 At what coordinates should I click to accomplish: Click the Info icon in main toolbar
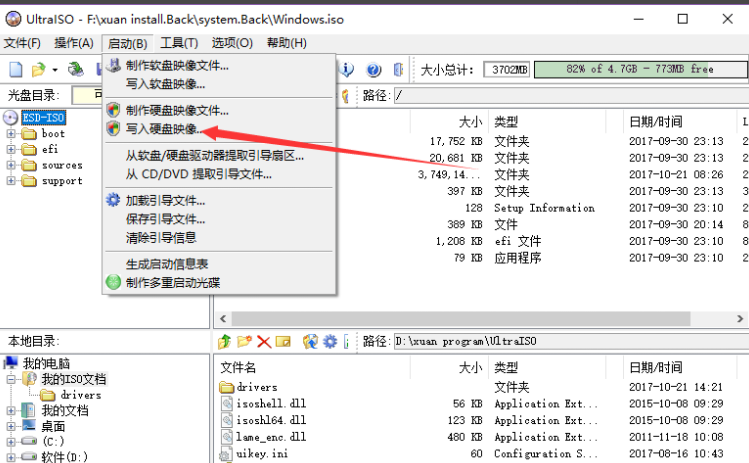348,69
